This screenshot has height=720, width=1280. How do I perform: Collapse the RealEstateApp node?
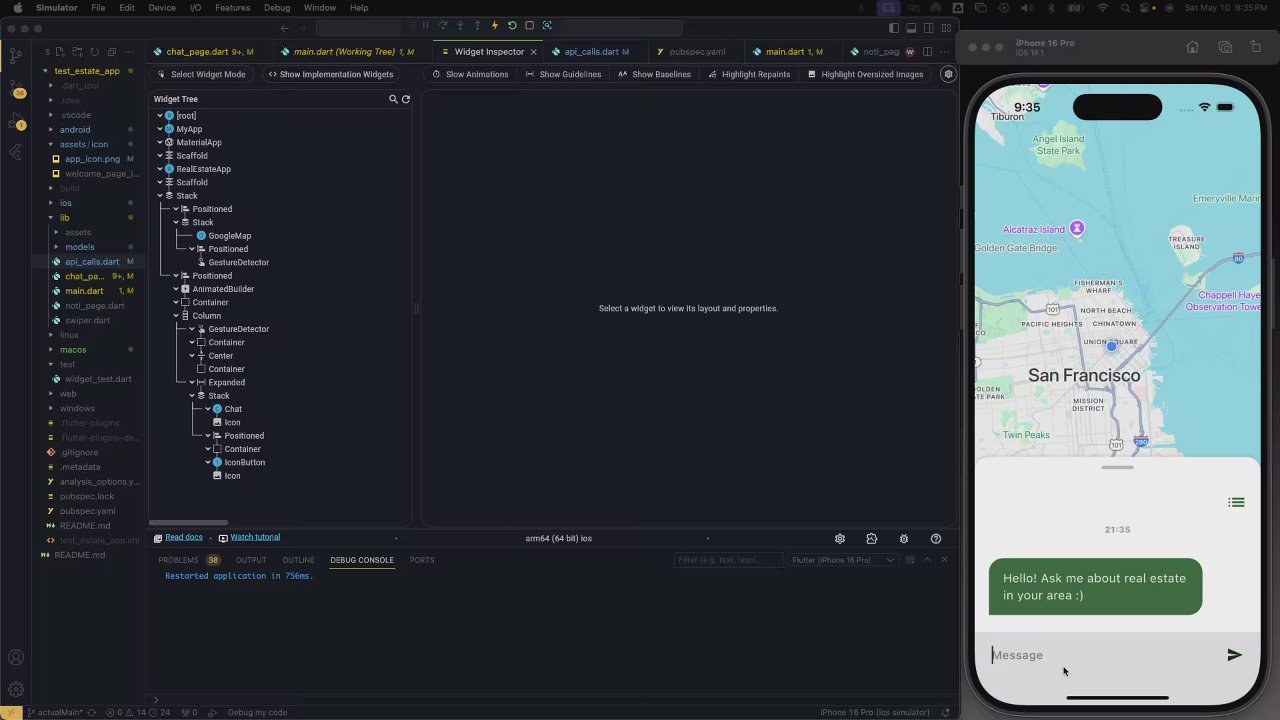[160, 169]
